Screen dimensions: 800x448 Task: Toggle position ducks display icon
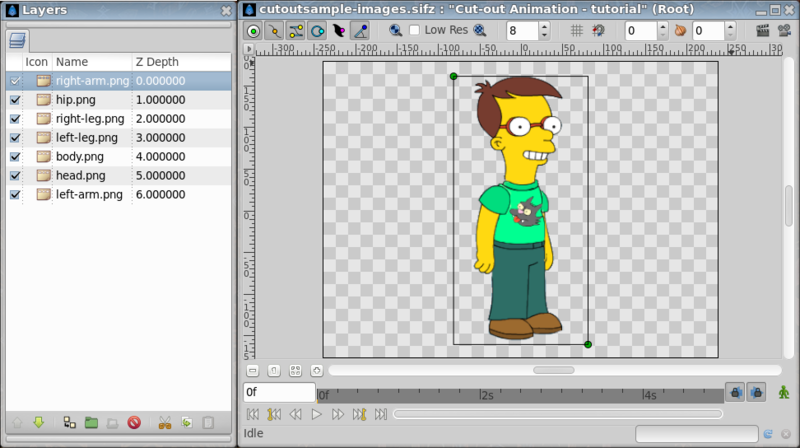pyautogui.click(x=253, y=31)
